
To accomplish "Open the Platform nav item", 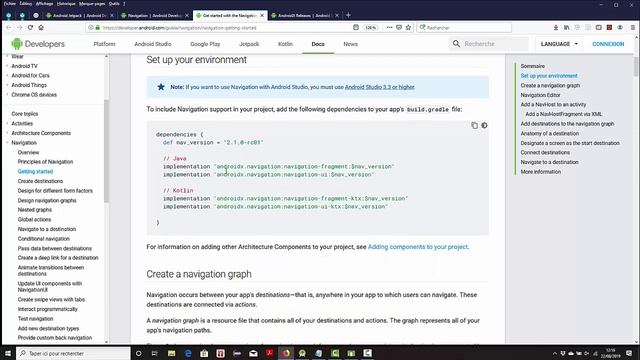I will (x=104, y=44).
